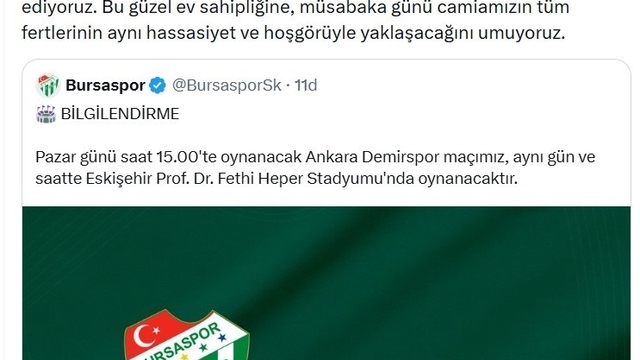This screenshot has width=640, height=360.
Task: Click the blue star on the crest
Action: [x=222, y=338]
